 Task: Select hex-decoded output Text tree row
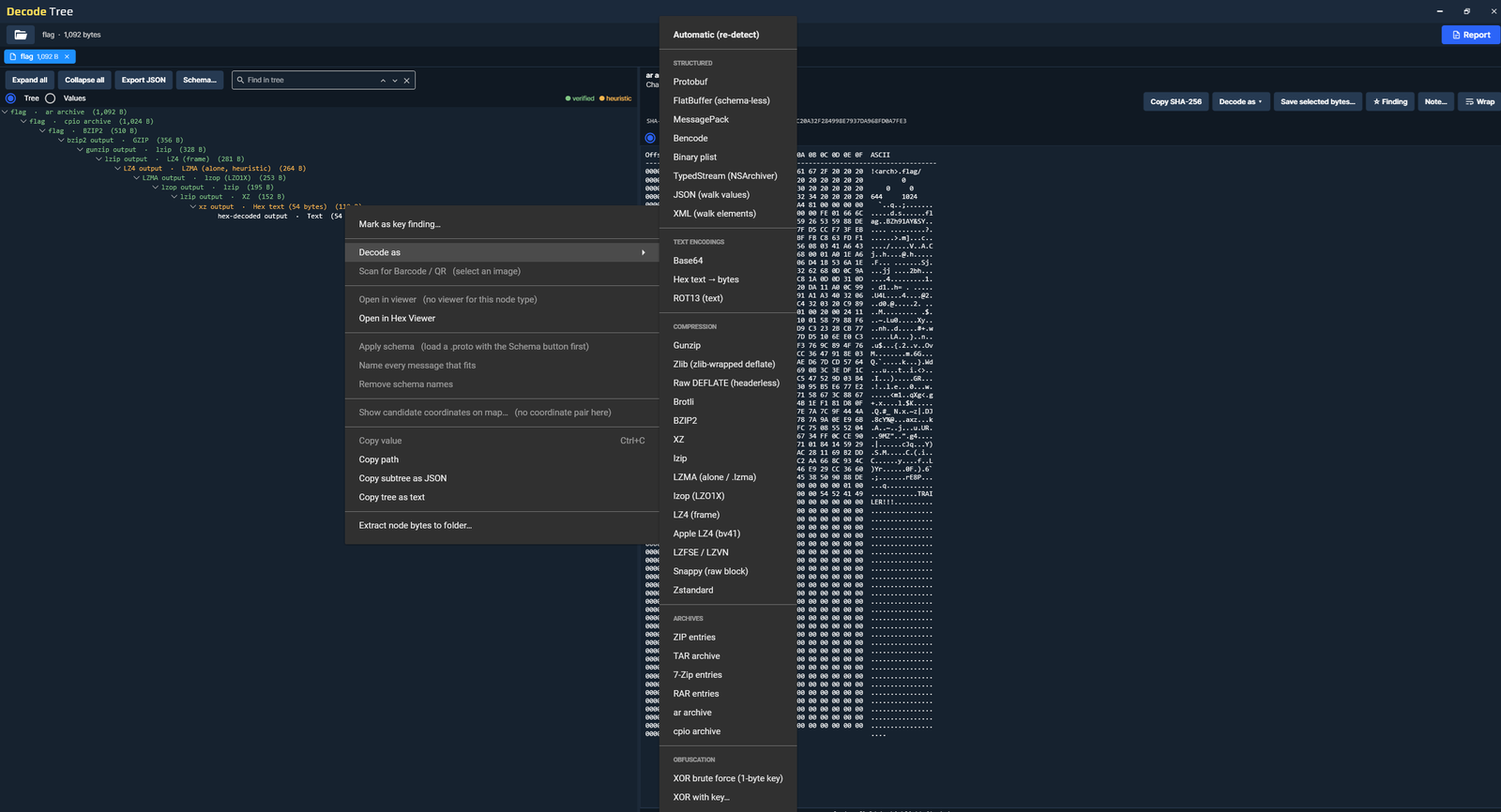pyautogui.click(x=280, y=216)
